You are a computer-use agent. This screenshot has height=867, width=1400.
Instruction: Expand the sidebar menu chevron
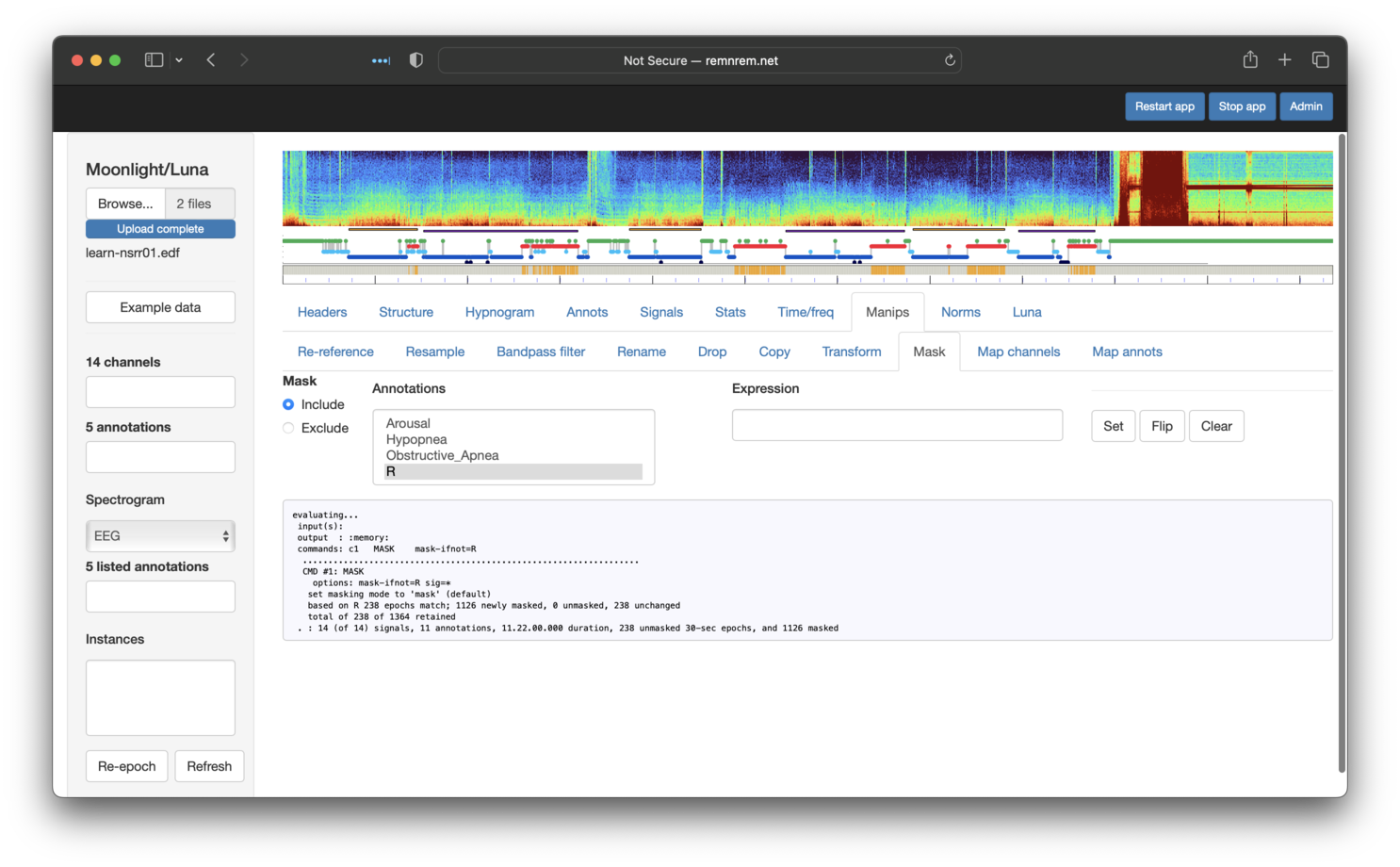(179, 60)
